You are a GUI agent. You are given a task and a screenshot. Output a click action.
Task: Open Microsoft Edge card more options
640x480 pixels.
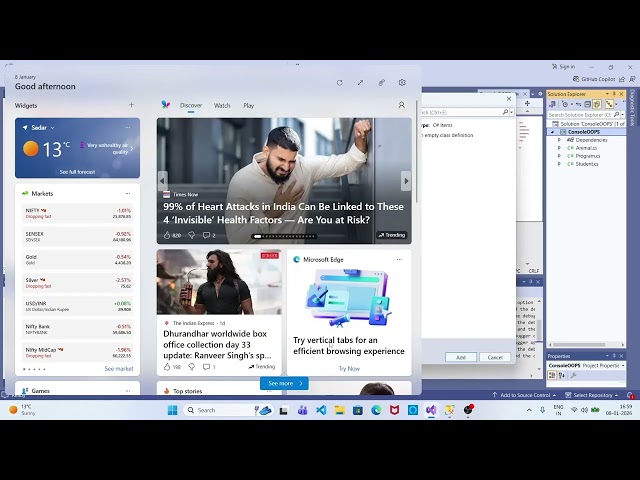(399, 260)
